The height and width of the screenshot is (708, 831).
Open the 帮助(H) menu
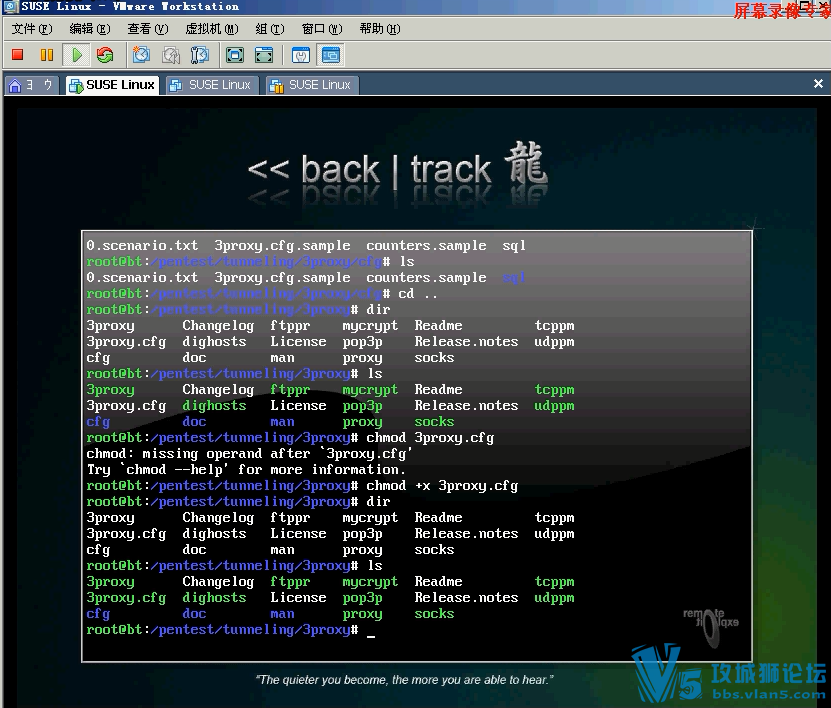[x=379, y=29]
